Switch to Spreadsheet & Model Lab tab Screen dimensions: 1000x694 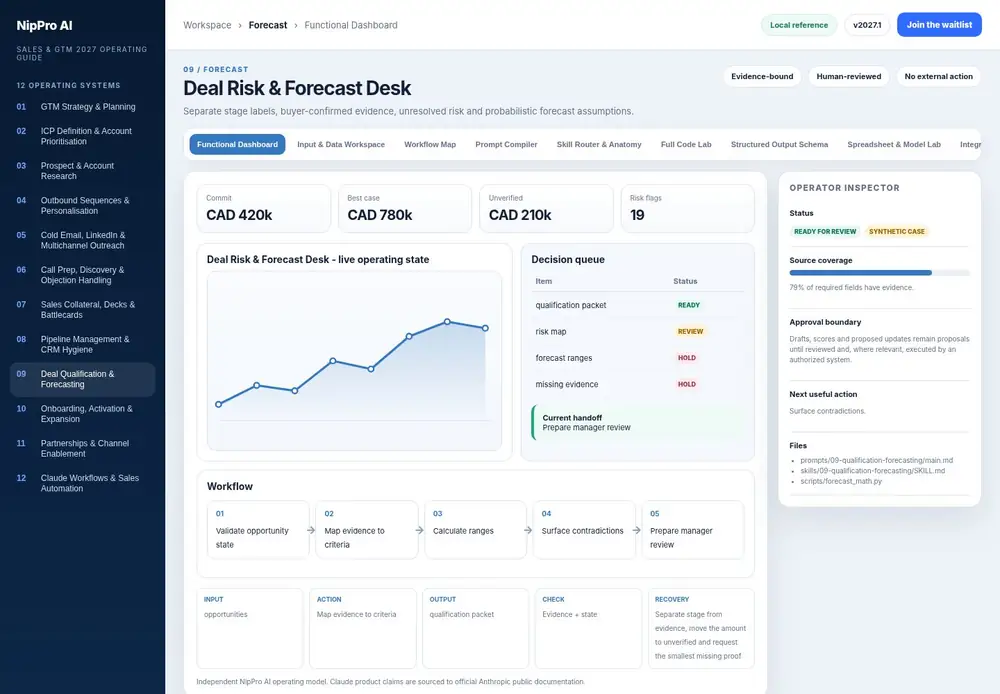893,144
